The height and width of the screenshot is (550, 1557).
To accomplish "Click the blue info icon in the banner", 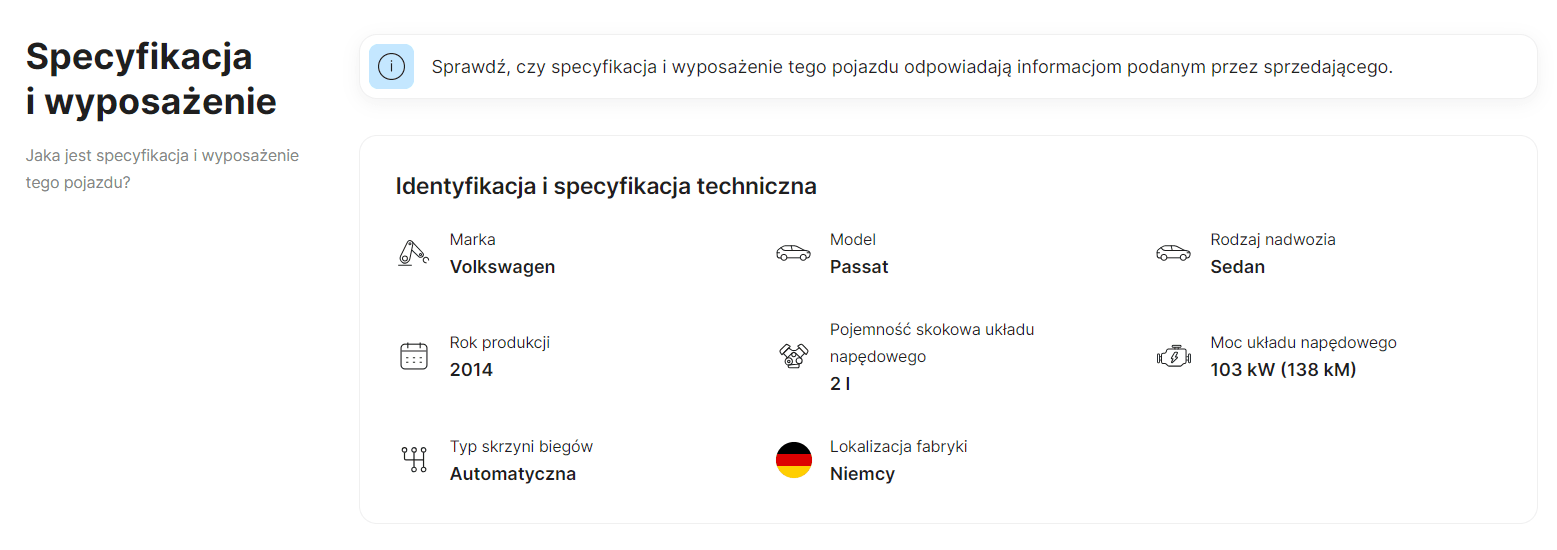I will 391,67.
